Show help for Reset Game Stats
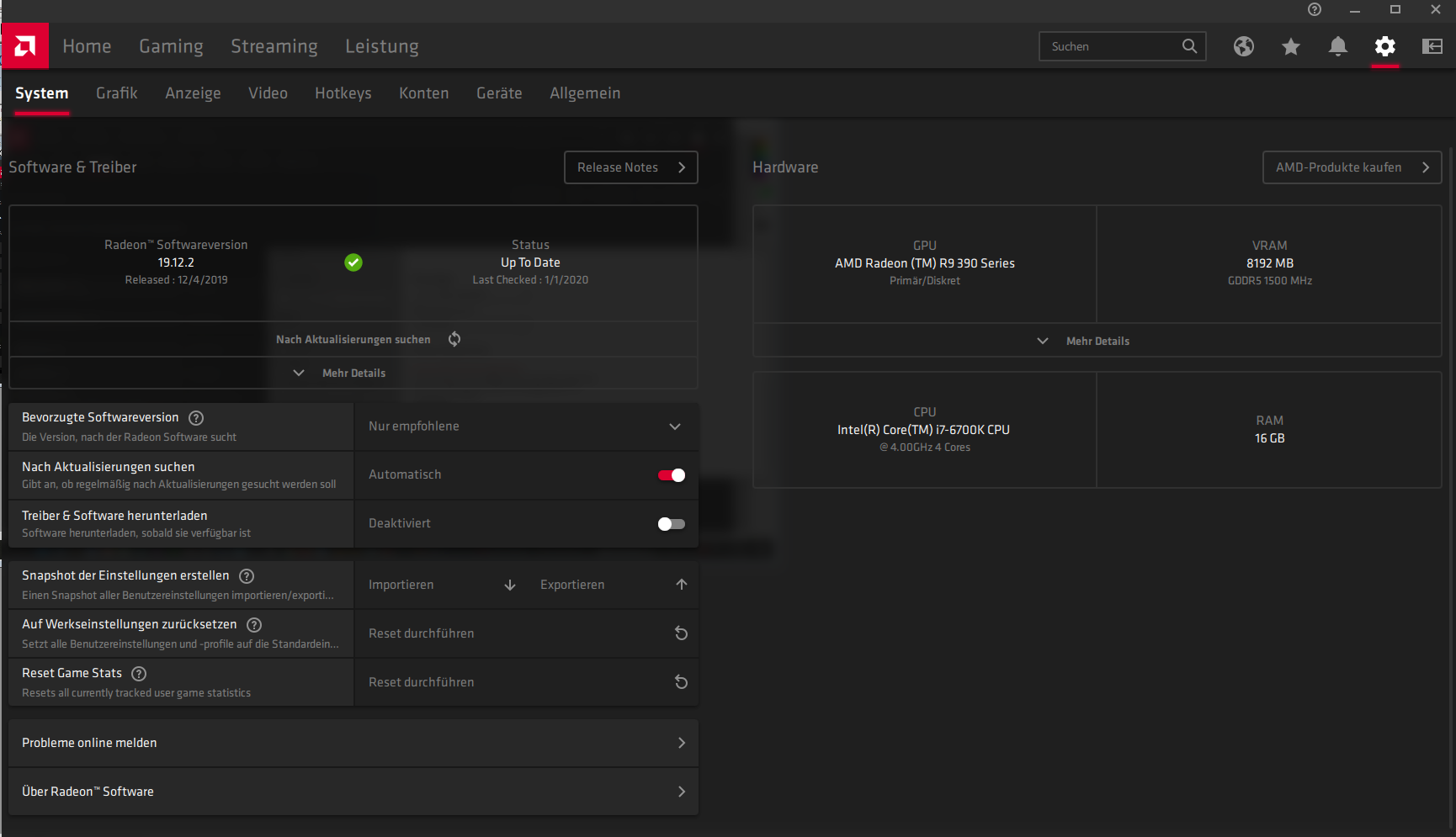Image resolution: width=1456 pixels, height=837 pixels. (140, 674)
